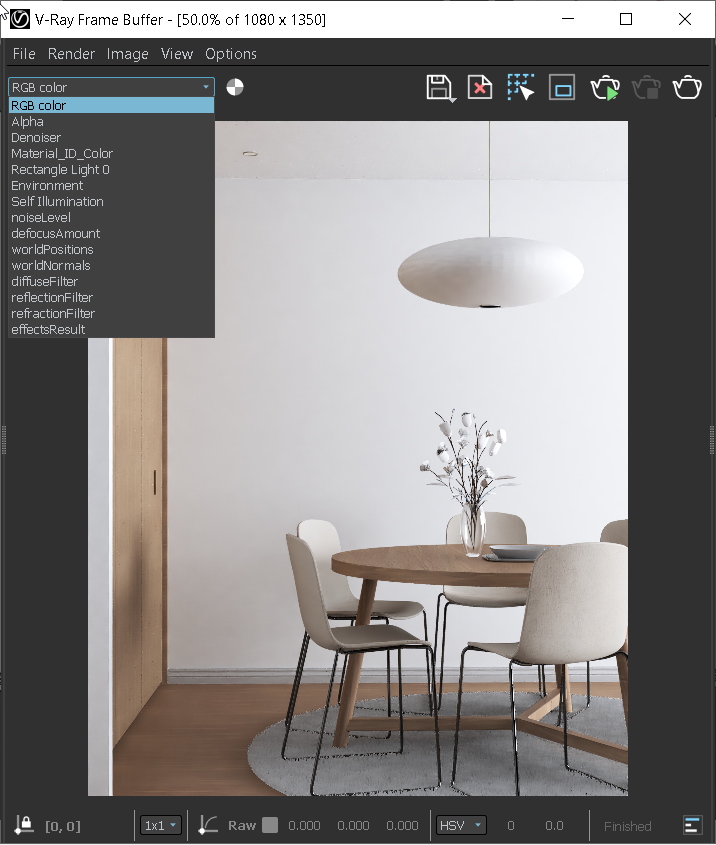Image resolution: width=716 pixels, height=845 pixels.
Task: Select the Environment channel
Action: (112, 185)
